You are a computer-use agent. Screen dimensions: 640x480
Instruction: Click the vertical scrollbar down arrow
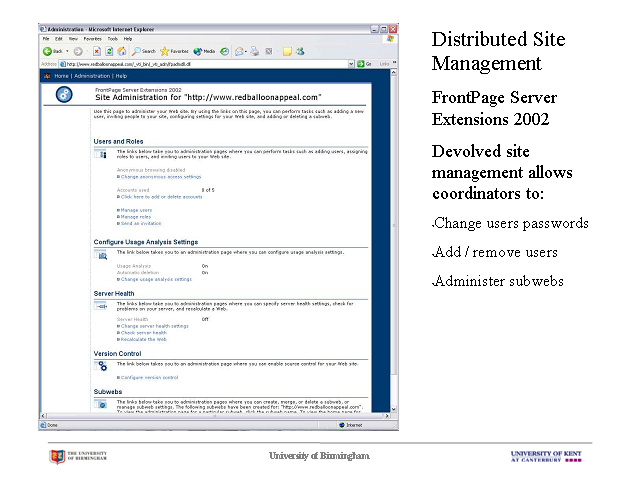393,409
